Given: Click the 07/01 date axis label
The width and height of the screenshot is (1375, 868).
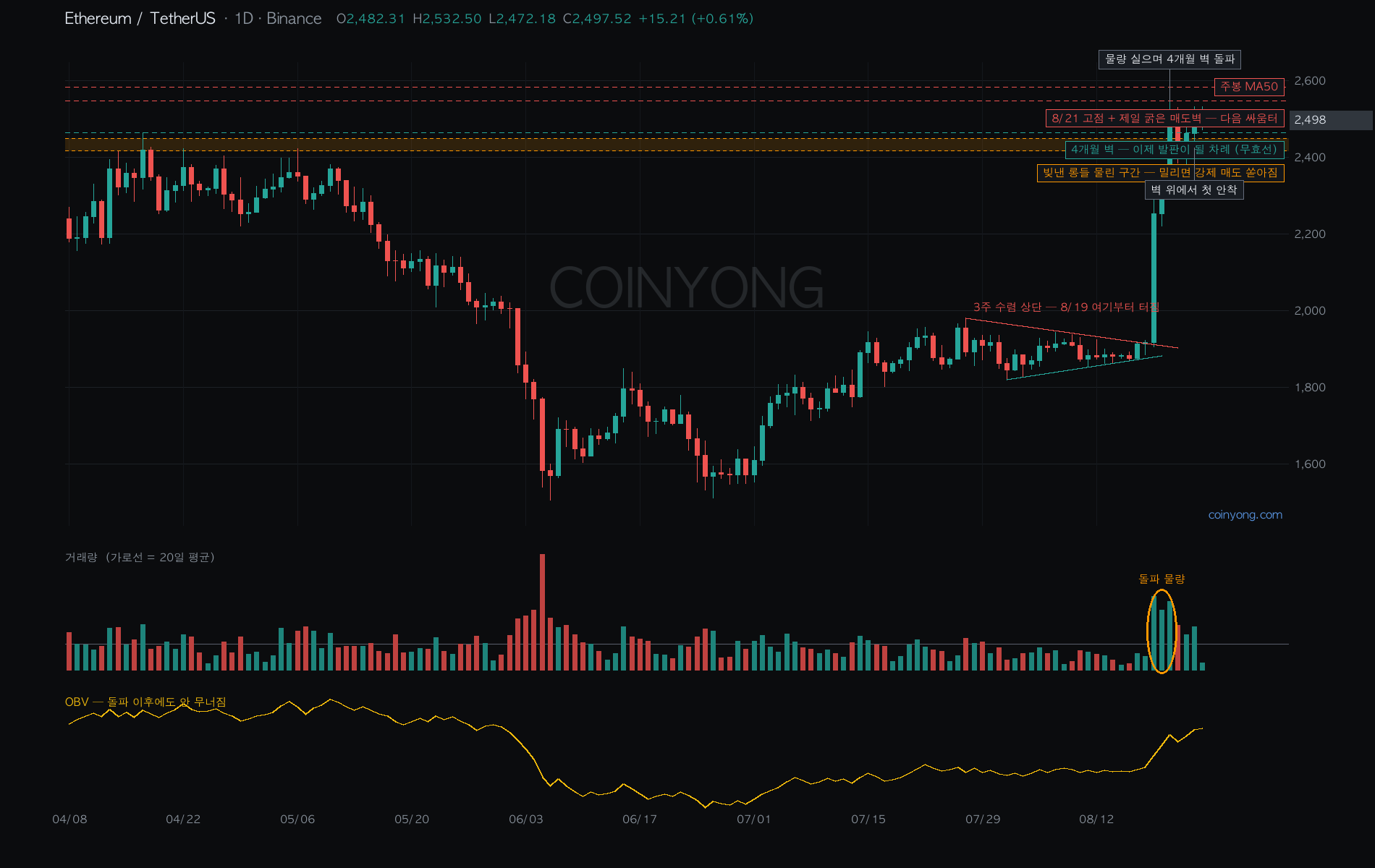Looking at the screenshot, I should tap(754, 820).
